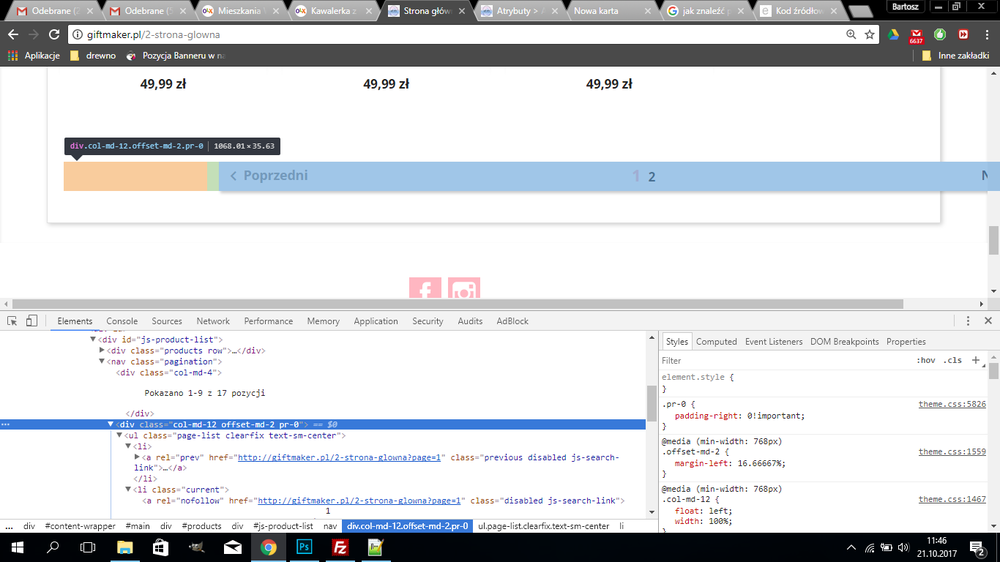1000x562 pixels.
Task: Collapse ul page-list node
Action: coord(119,435)
